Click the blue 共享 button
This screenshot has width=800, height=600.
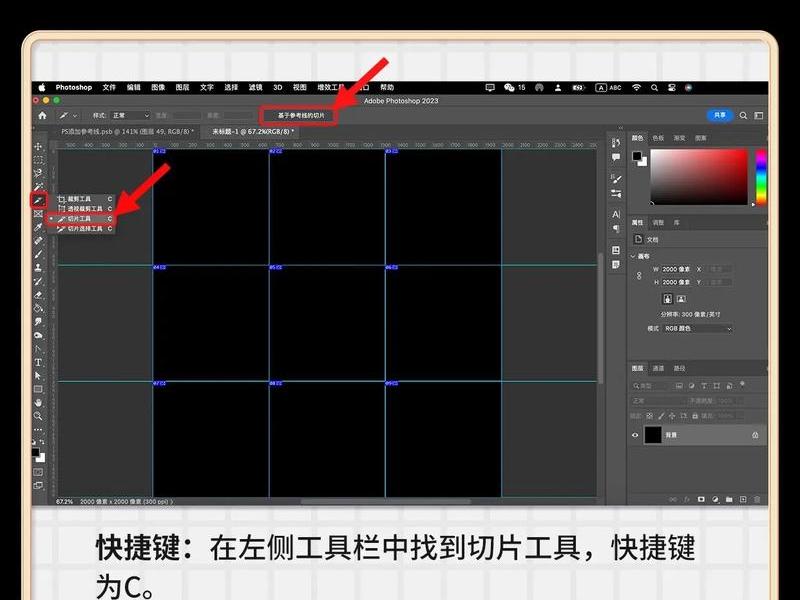pos(719,115)
